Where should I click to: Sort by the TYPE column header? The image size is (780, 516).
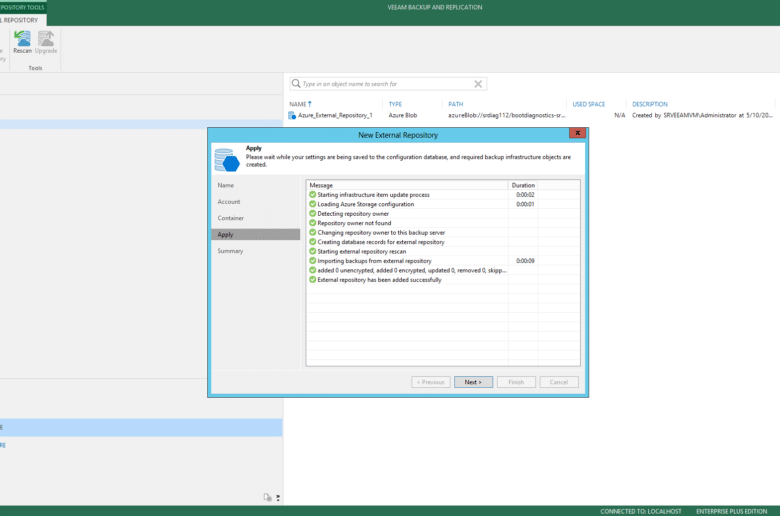(x=395, y=104)
